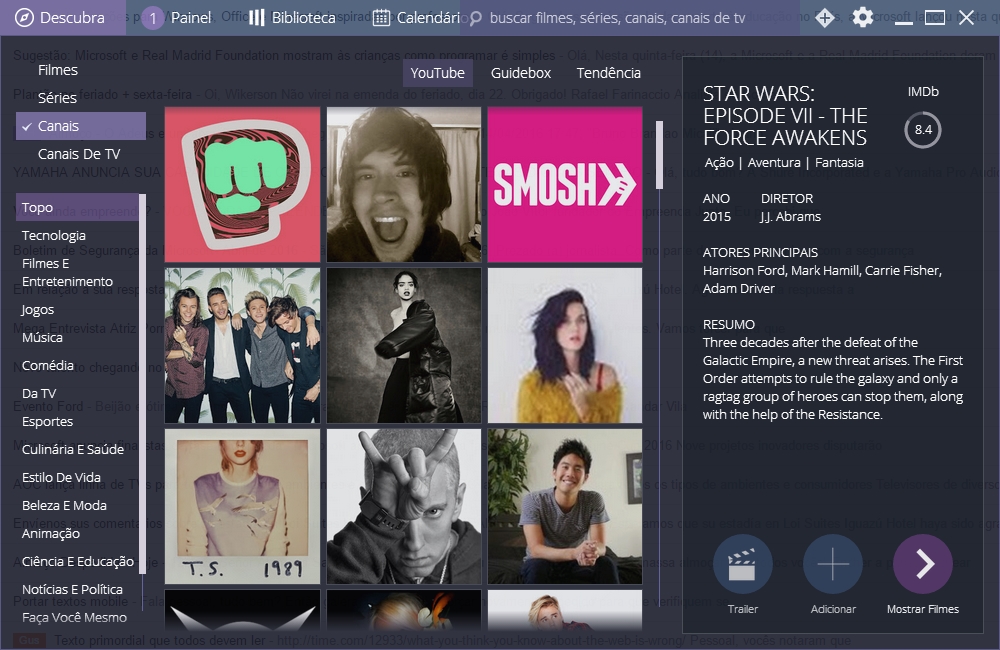
Task: Select Filmes in the category list
Action: coord(58,70)
